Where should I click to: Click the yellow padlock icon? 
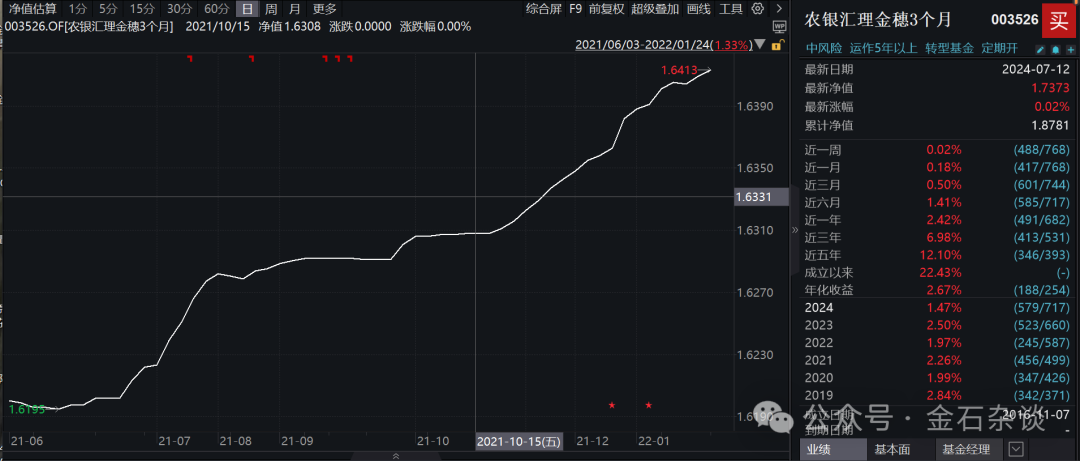click(776, 45)
